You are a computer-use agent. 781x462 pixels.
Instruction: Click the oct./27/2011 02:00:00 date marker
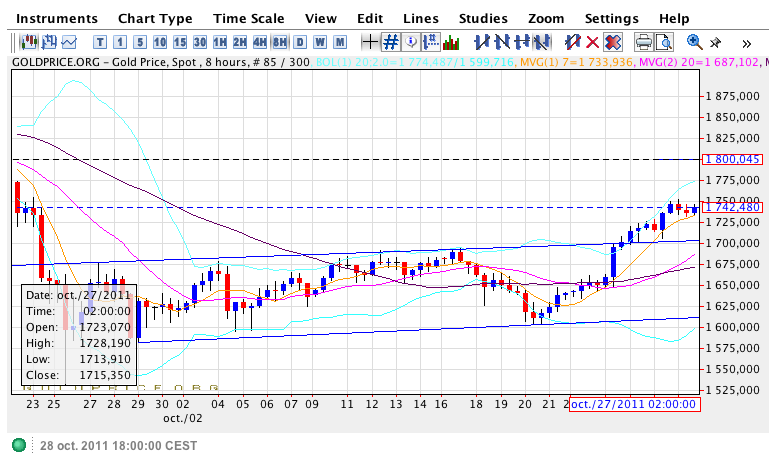pyautogui.click(x=635, y=404)
